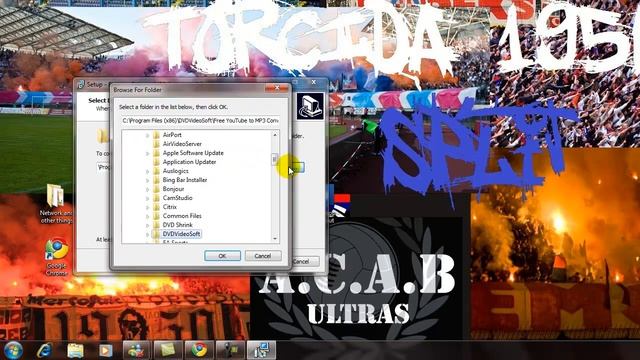Expand the Citrix folder node
640x360 pixels.
[x=147, y=207]
